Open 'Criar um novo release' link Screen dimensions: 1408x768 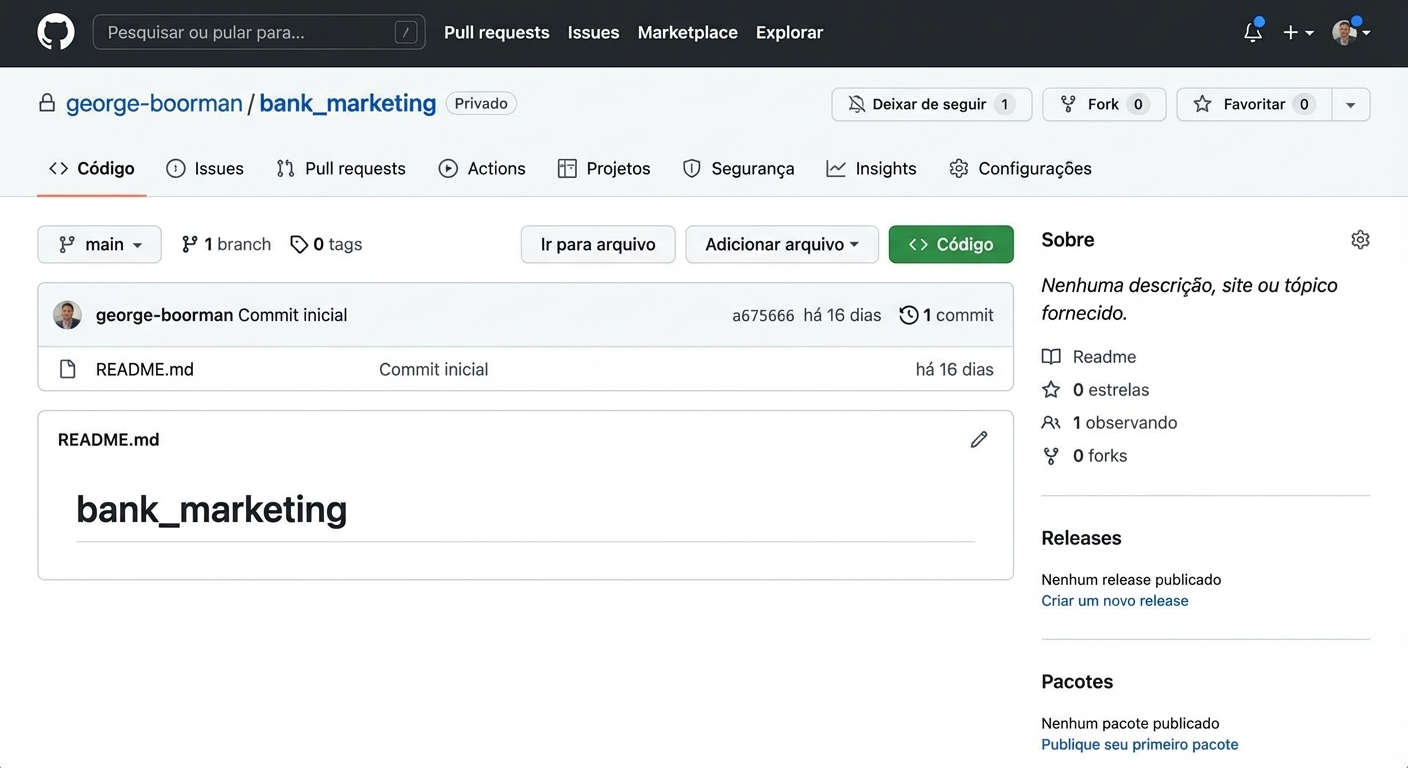(x=1114, y=600)
